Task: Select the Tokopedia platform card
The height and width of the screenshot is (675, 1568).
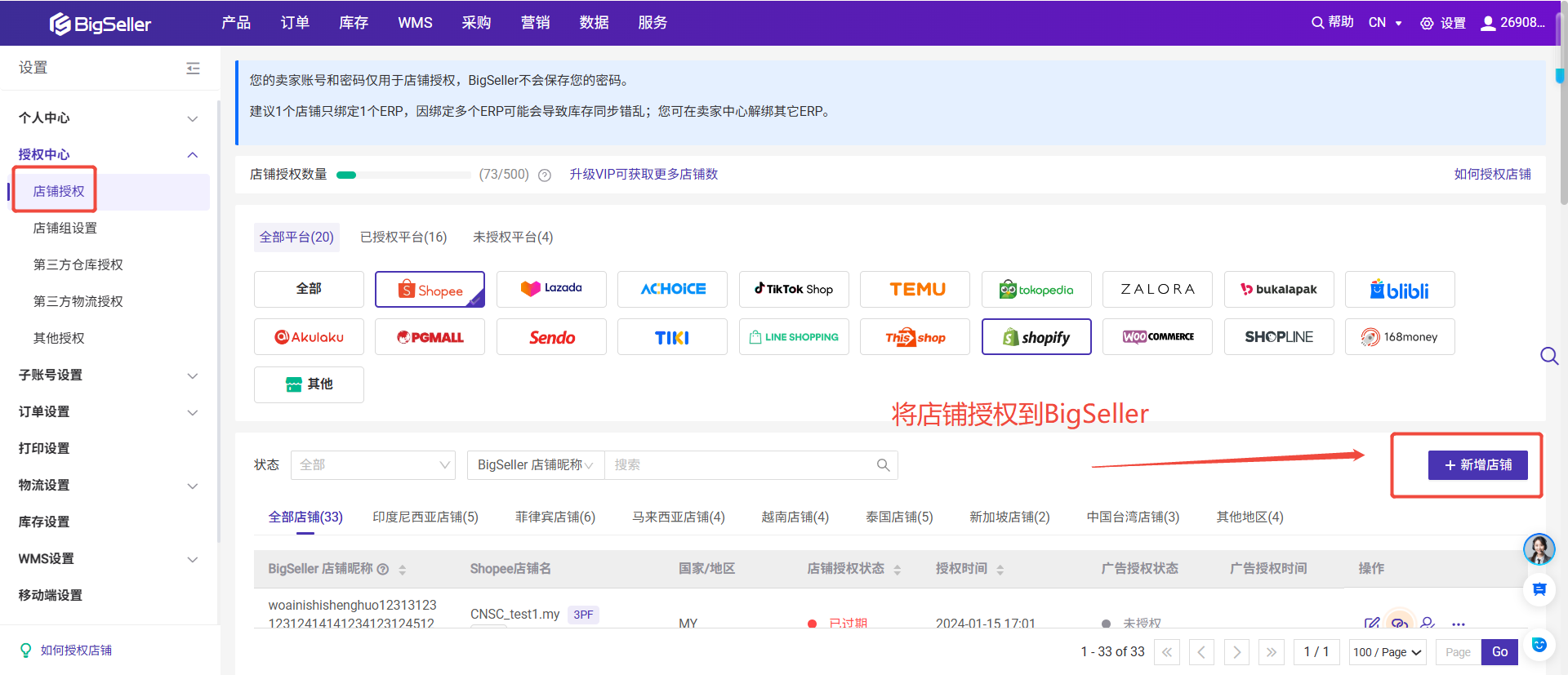Action: click(1036, 289)
